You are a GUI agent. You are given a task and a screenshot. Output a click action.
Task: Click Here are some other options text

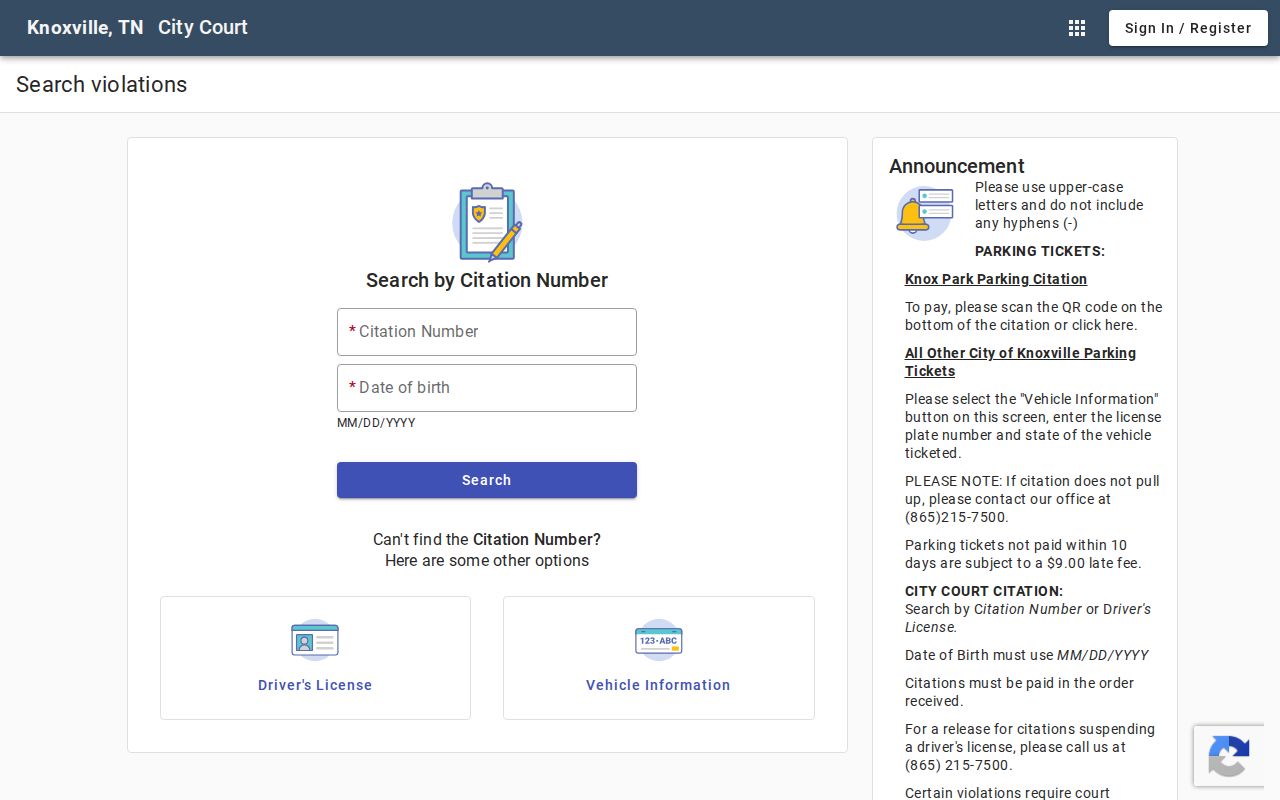click(x=487, y=560)
